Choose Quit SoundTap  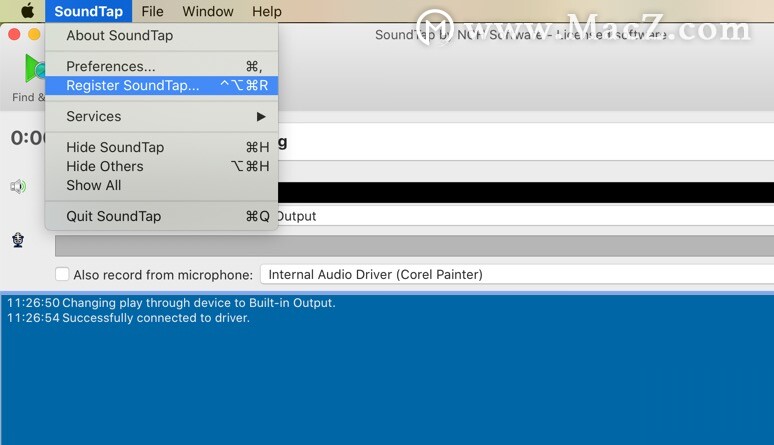tap(161, 216)
